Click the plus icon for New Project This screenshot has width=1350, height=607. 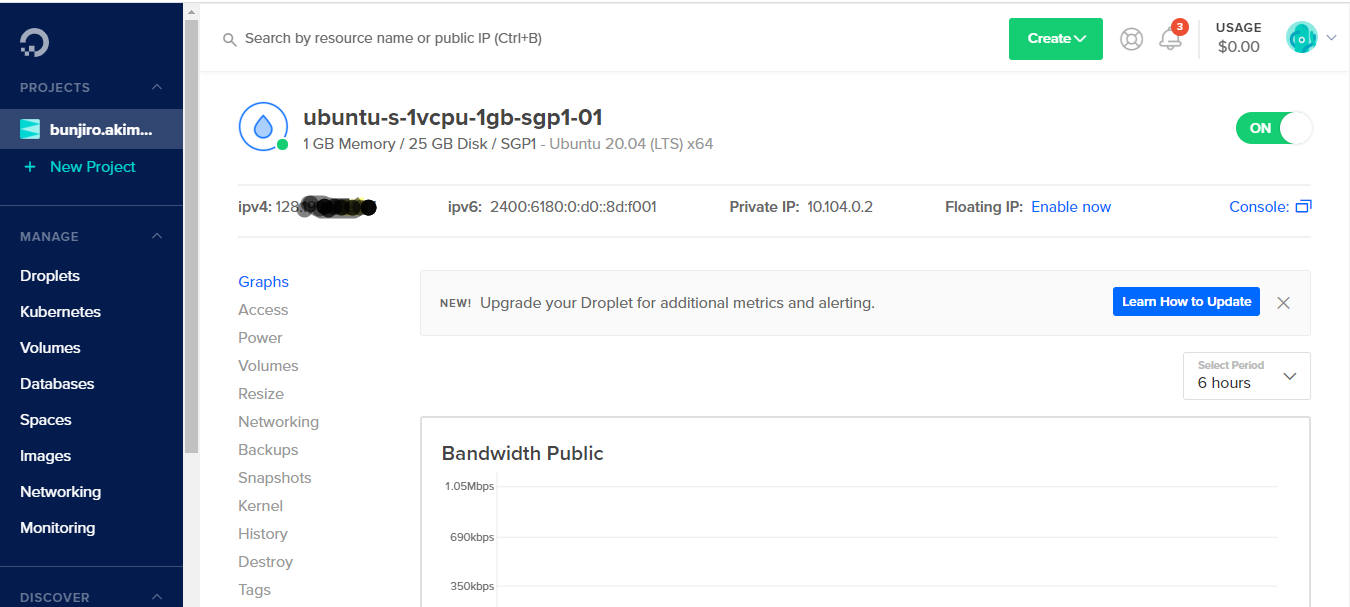click(x=30, y=167)
